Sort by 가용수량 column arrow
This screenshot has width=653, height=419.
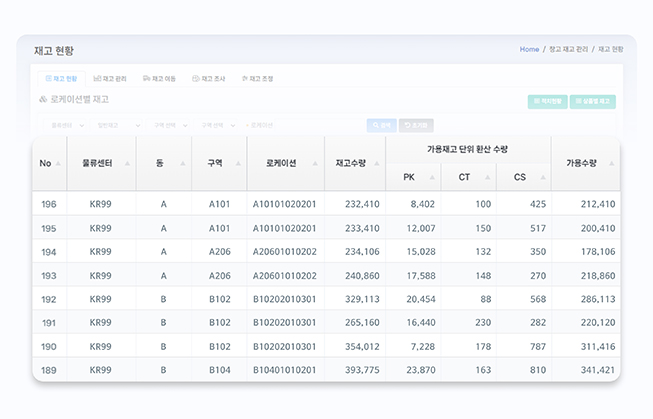coord(612,163)
